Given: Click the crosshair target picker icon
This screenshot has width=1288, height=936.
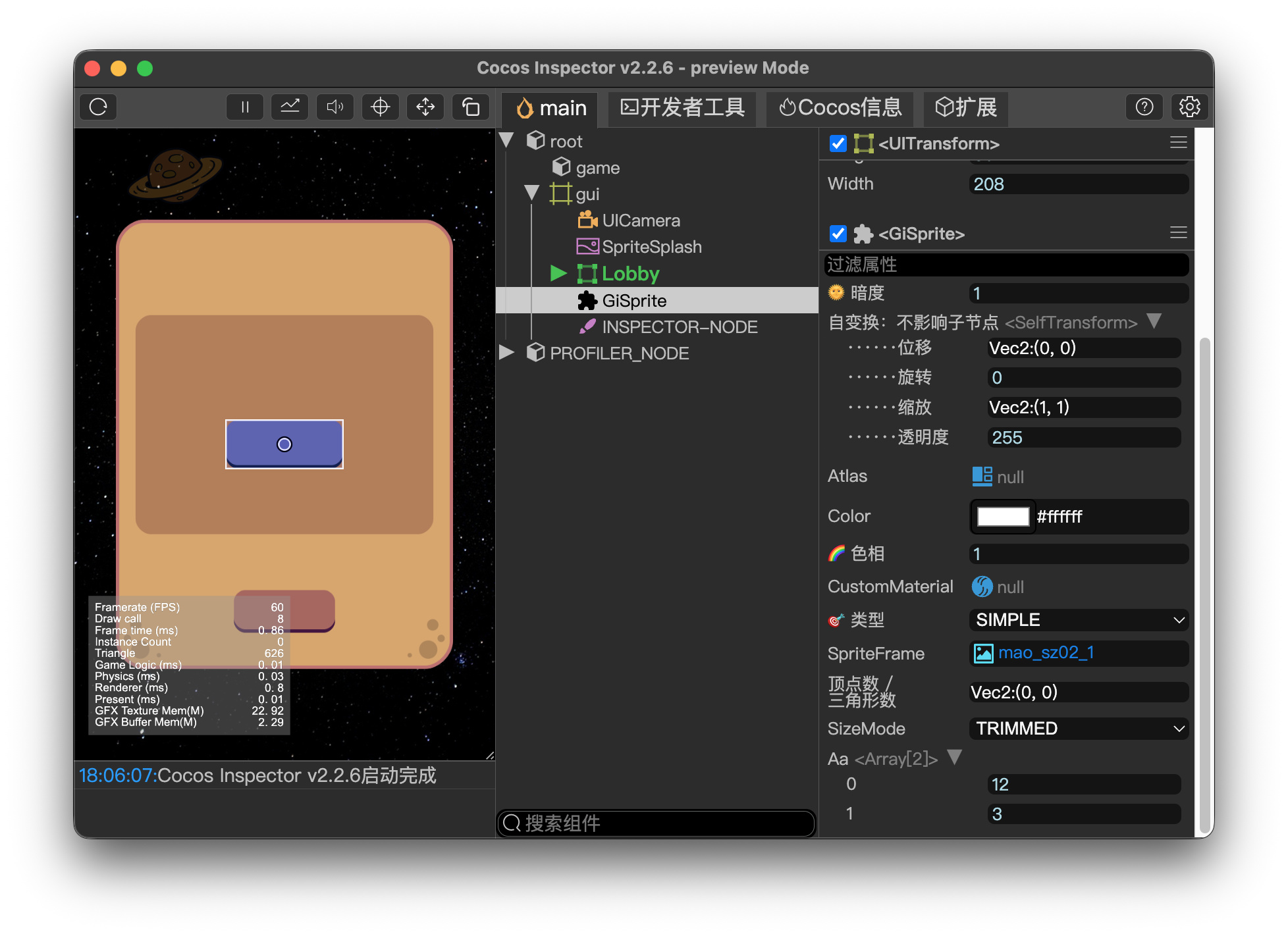Looking at the screenshot, I should click(380, 107).
